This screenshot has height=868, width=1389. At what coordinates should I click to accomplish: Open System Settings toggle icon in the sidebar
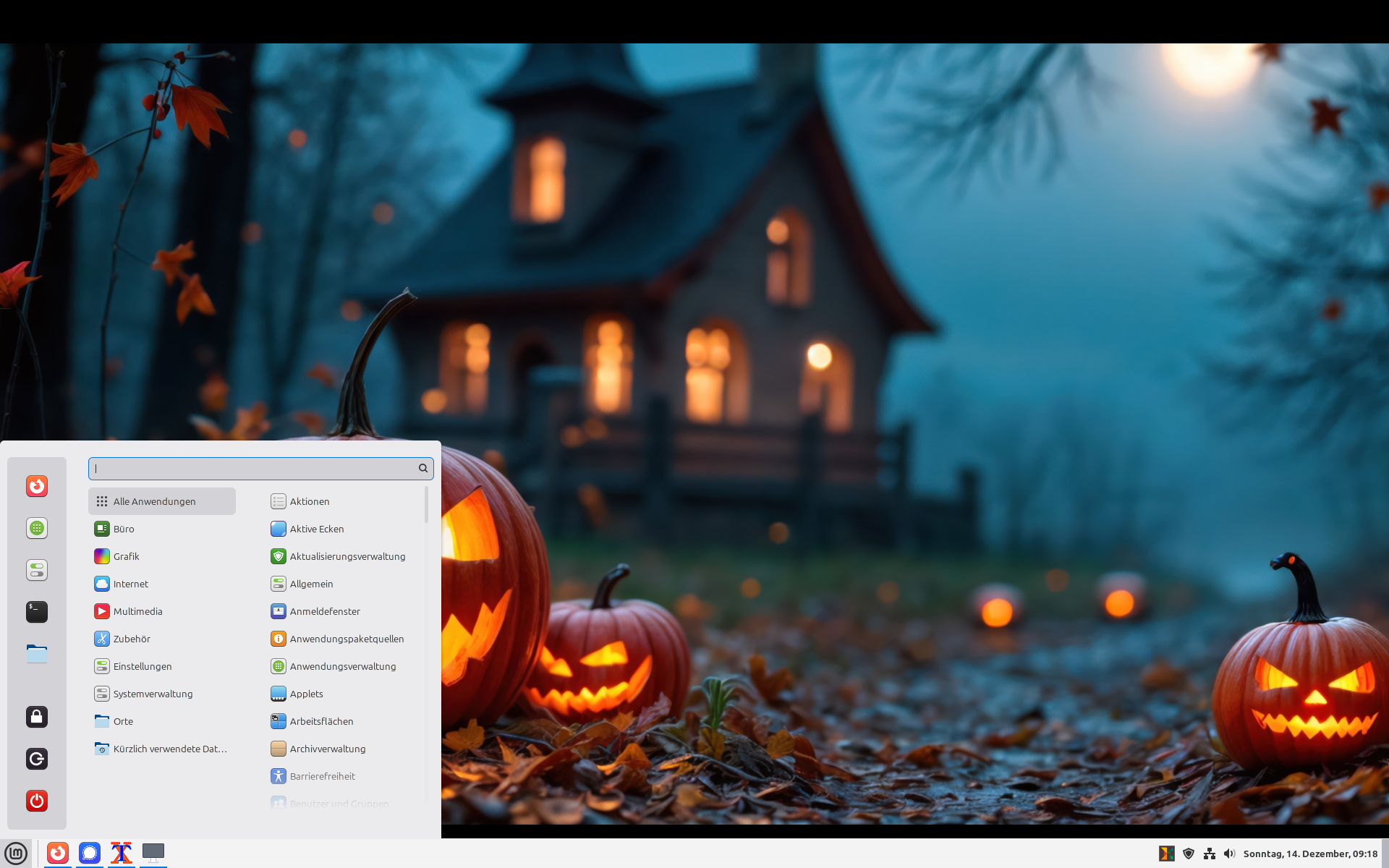pyautogui.click(x=37, y=570)
